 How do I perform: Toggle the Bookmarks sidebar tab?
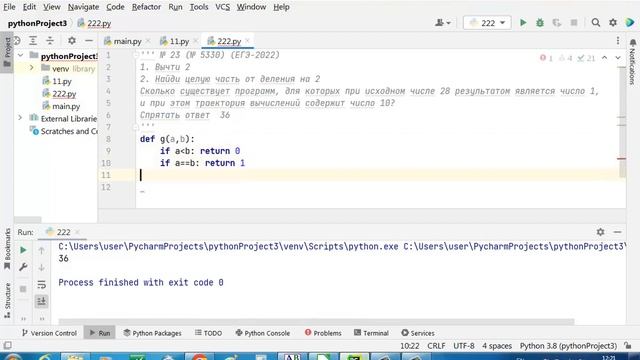point(7,249)
